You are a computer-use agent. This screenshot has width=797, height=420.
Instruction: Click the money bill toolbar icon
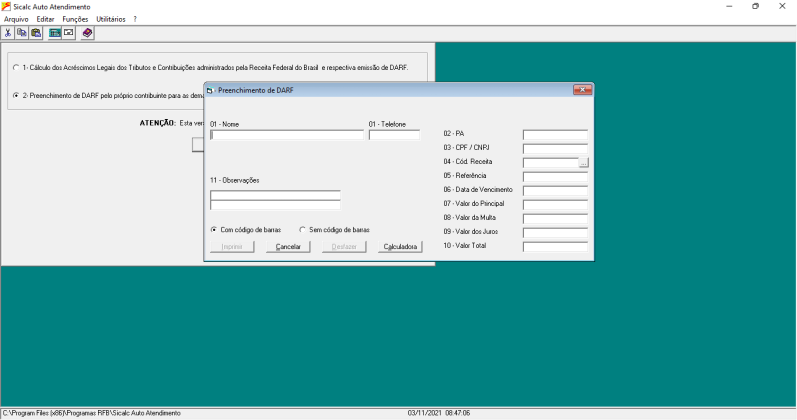[x=69, y=33]
